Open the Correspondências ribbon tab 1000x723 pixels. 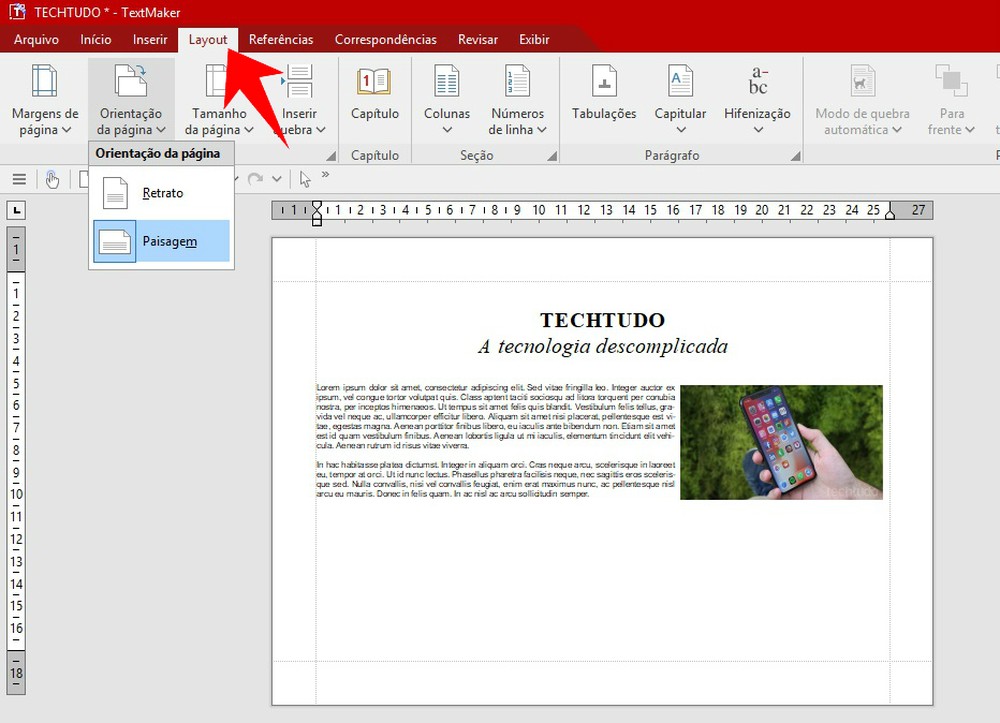[x=385, y=39]
